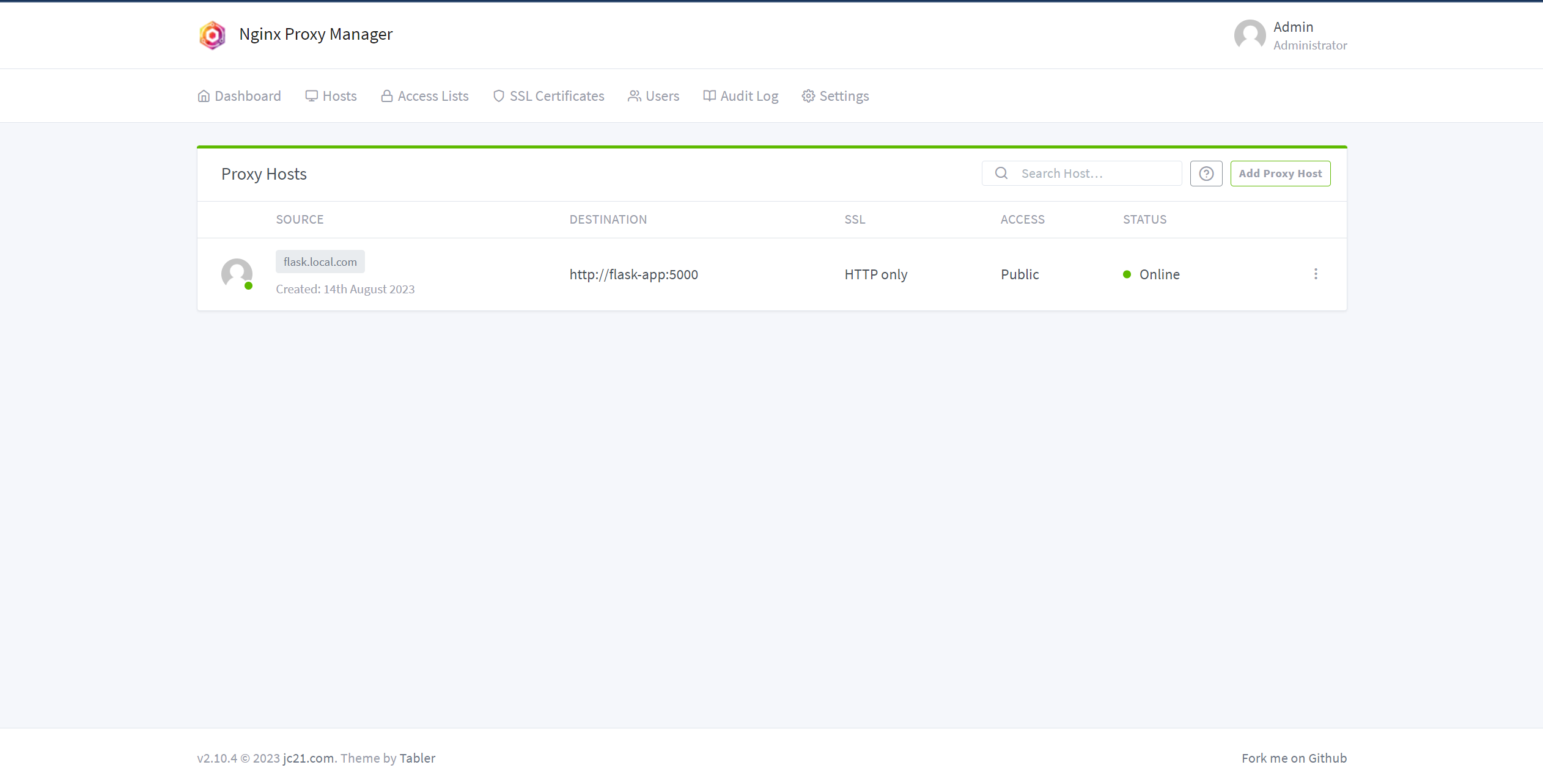Click the help question mark icon
Screen dimensions: 1543x784
click(x=1206, y=174)
